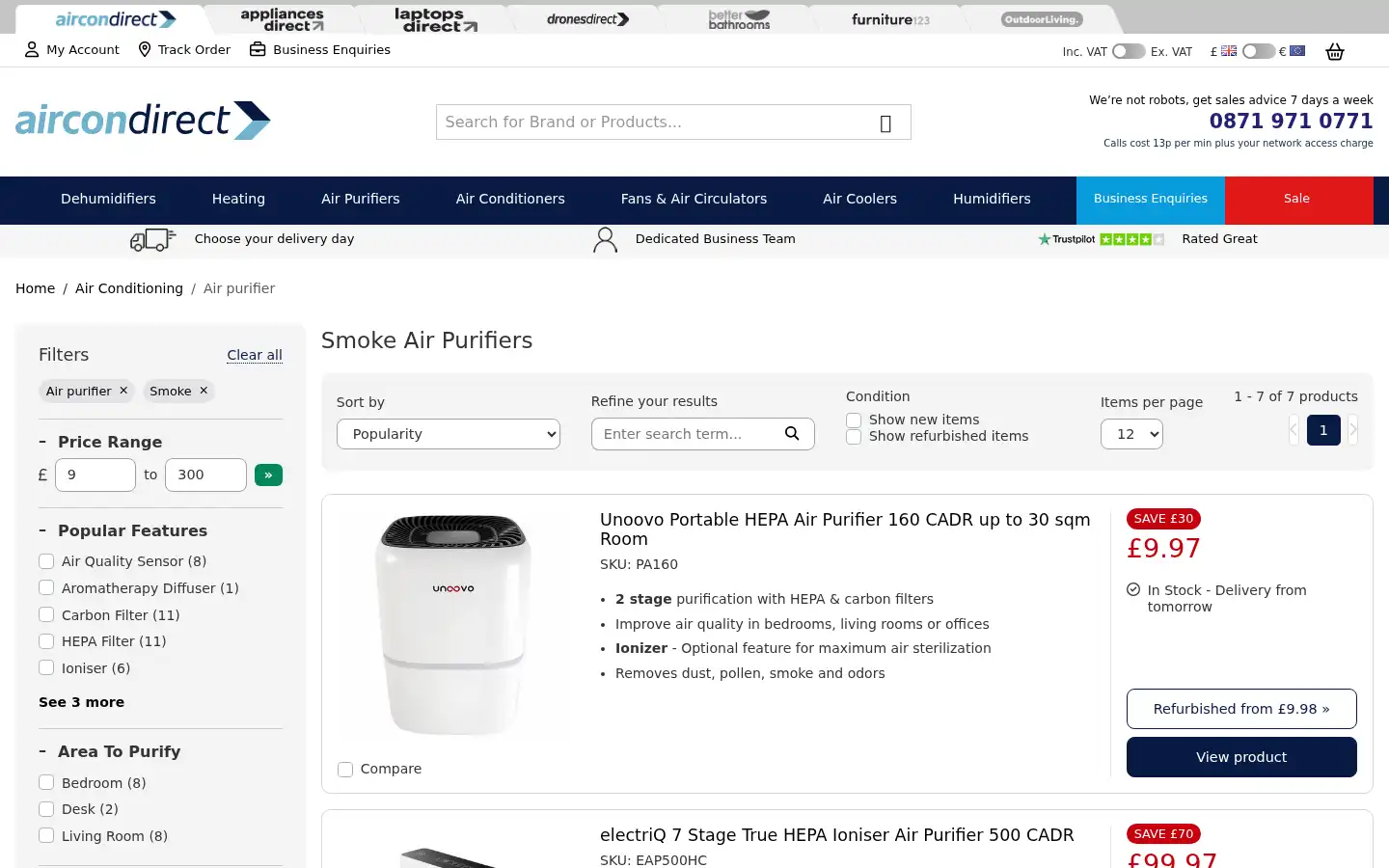The image size is (1389, 868).
Task: Tick the Ioniser filter checkbox
Action: (46, 668)
